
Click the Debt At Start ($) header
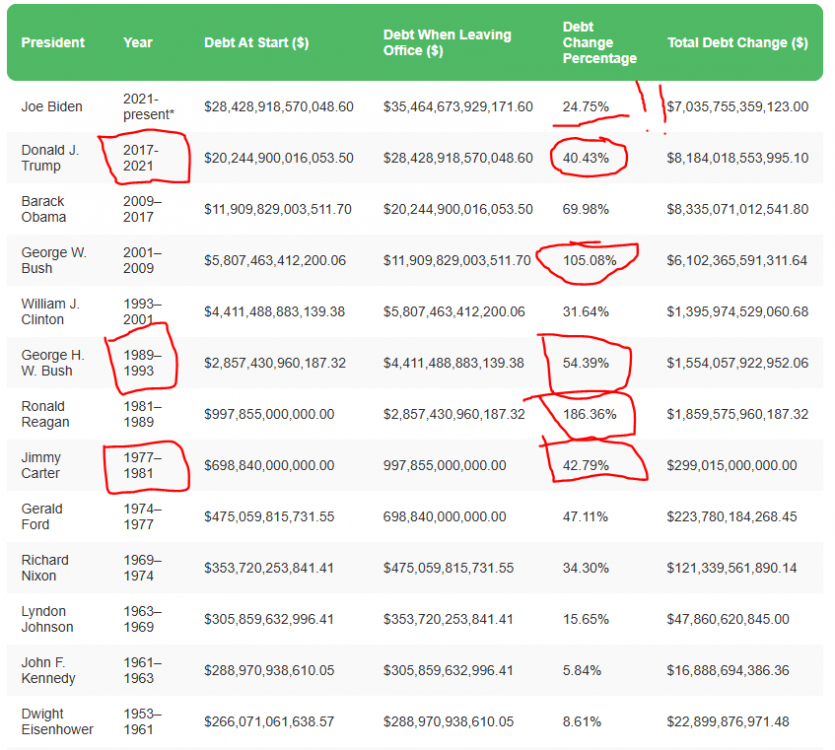pyautogui.click(x=255, y=42)
